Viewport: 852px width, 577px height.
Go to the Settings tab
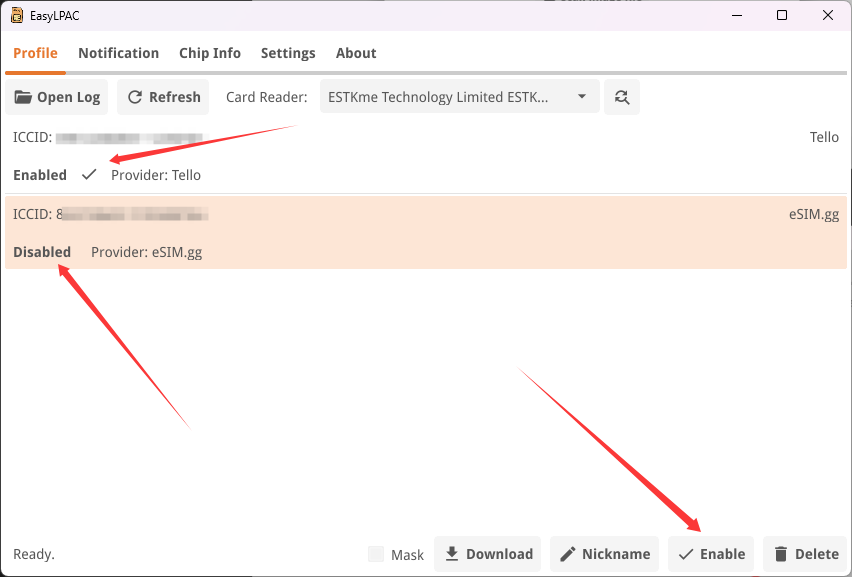point(288,53)
